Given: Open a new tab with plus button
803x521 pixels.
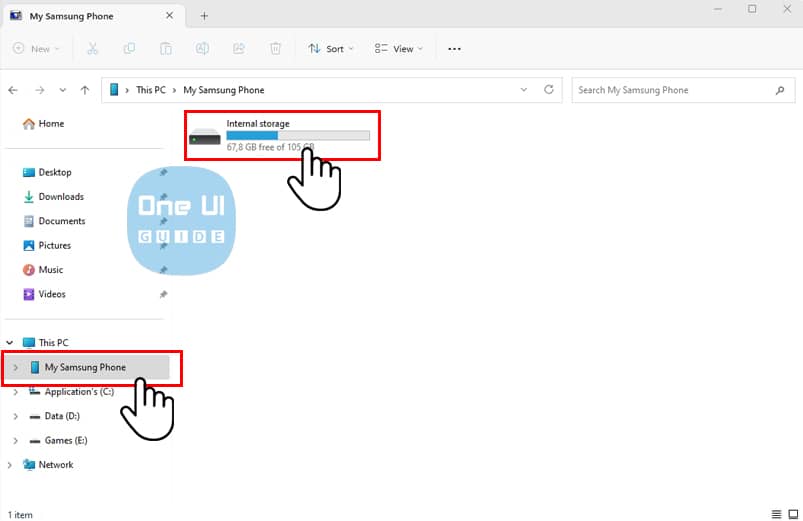Looking at the screenshot, I should click(204, 16).
